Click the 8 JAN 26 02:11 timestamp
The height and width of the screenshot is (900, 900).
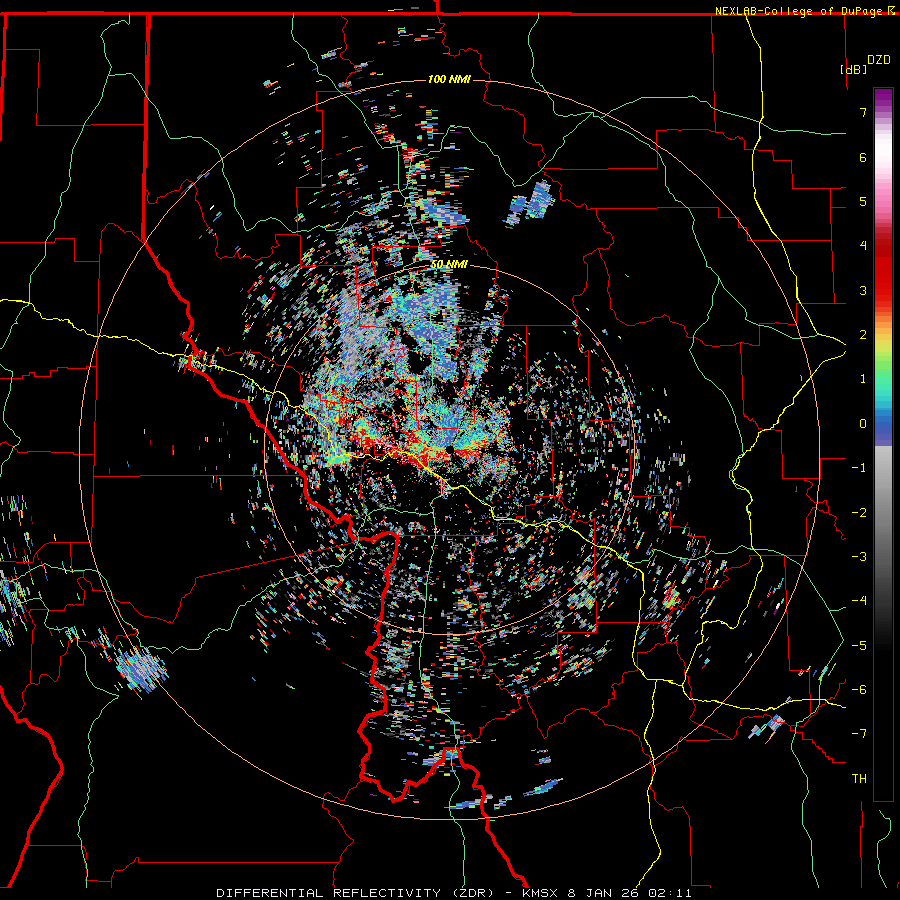(x=631, y=893)
